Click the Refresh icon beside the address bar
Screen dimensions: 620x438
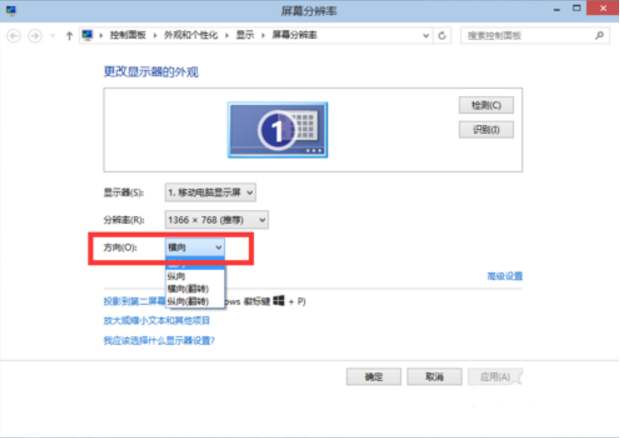443,35
